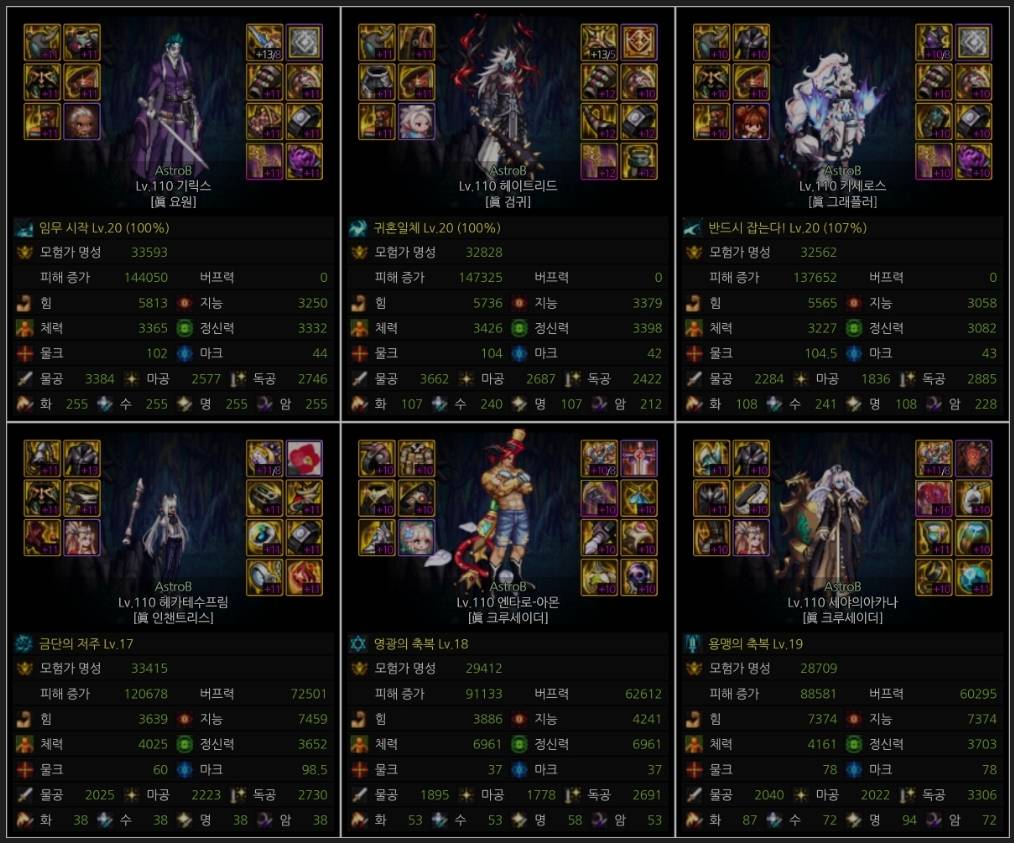
Task: Click the Lv.110 헤이트리드 character name
Action: click(508, 186)
